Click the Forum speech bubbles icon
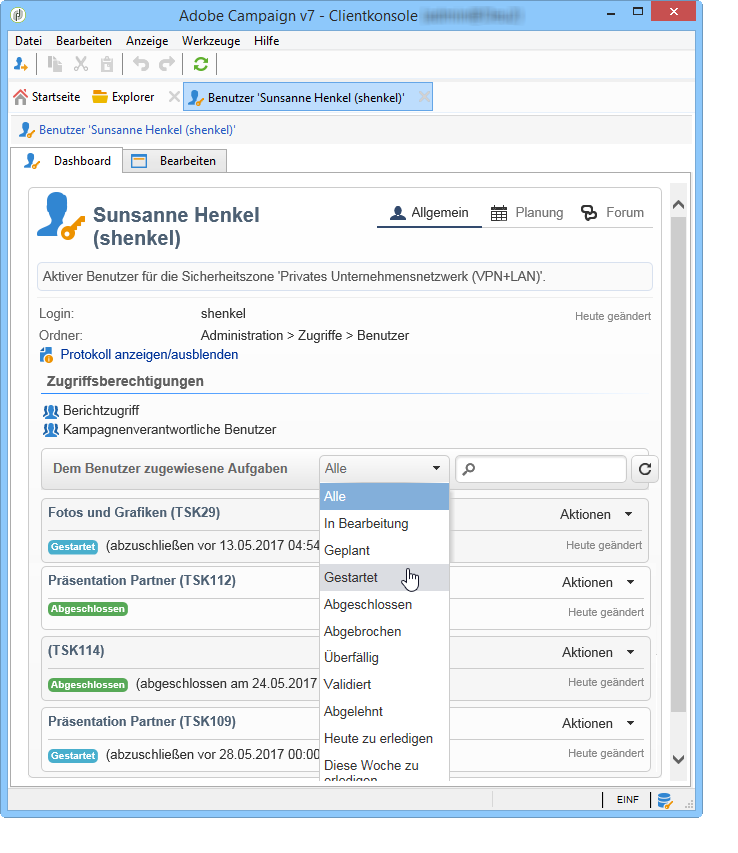Image resolution: width=738 pixels, height=853 pixels. 589,213
